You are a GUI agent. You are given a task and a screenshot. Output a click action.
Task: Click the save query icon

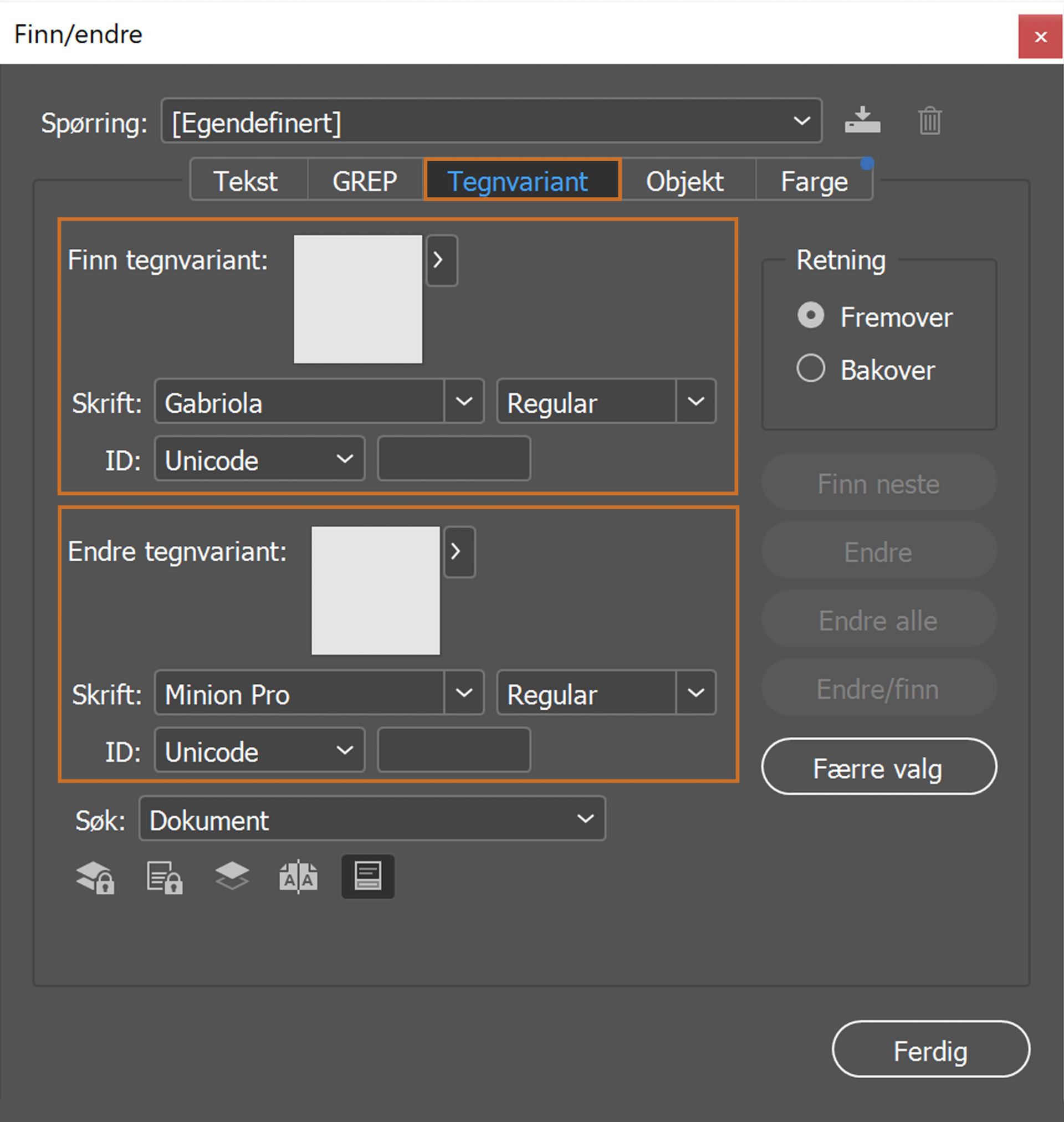click(x=862, y=120)
